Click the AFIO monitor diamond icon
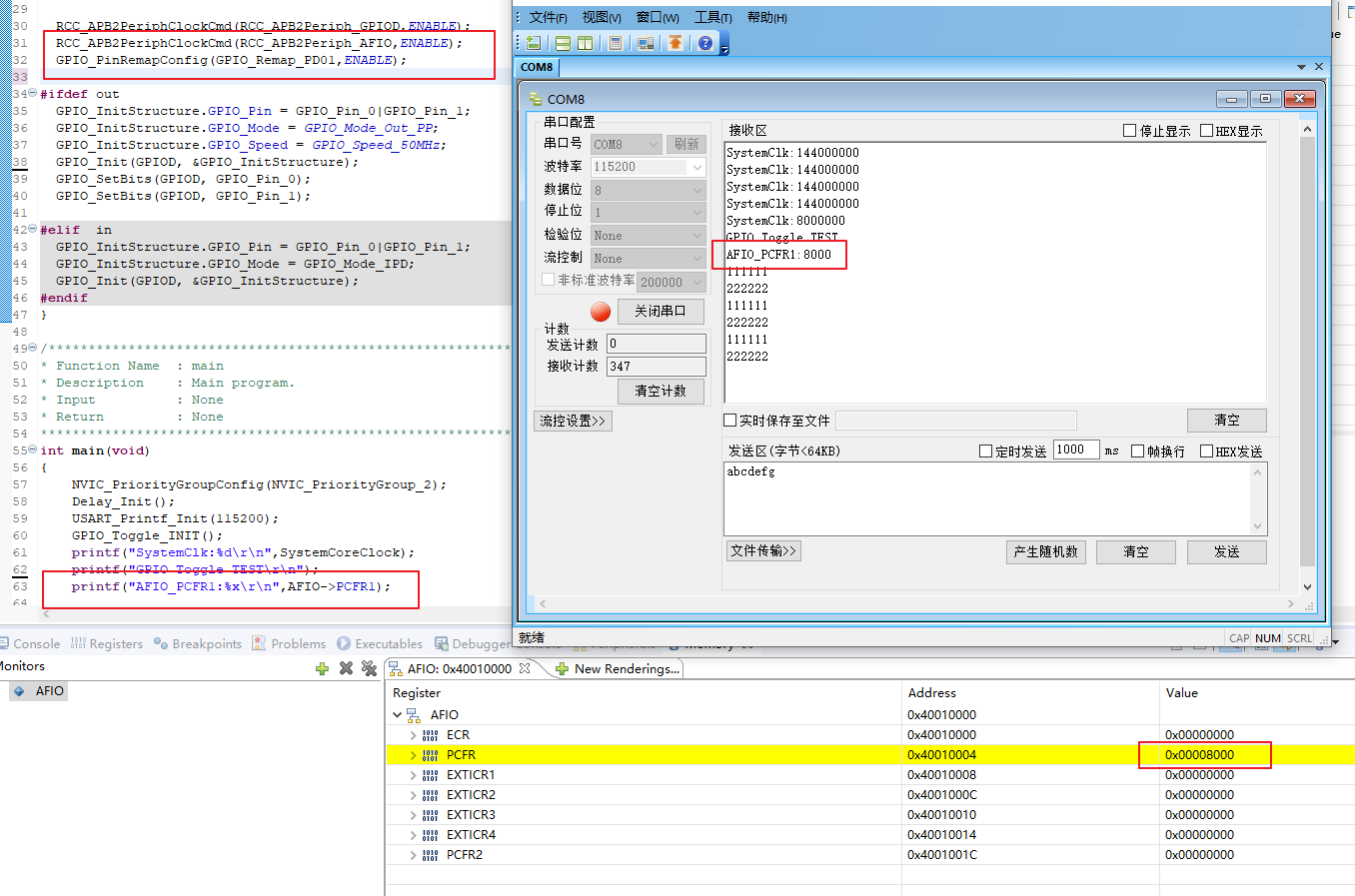The image size is (1355, 896). tap(19, 691)
